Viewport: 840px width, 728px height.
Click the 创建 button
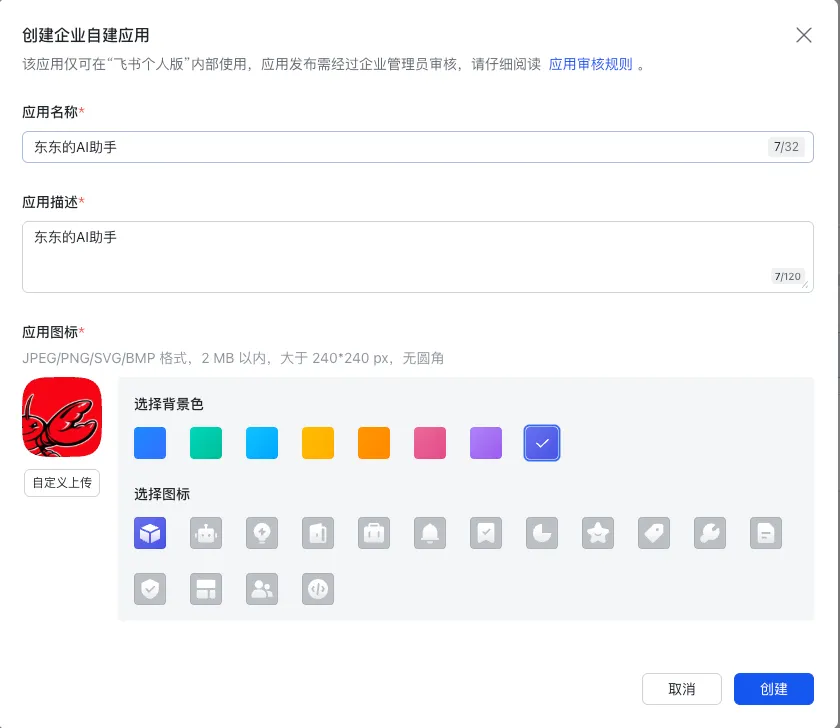click(x=774, y=689)
